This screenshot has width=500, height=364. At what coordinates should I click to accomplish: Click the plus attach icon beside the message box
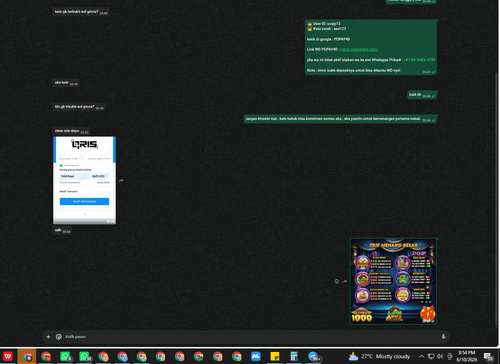coord(48,337)
